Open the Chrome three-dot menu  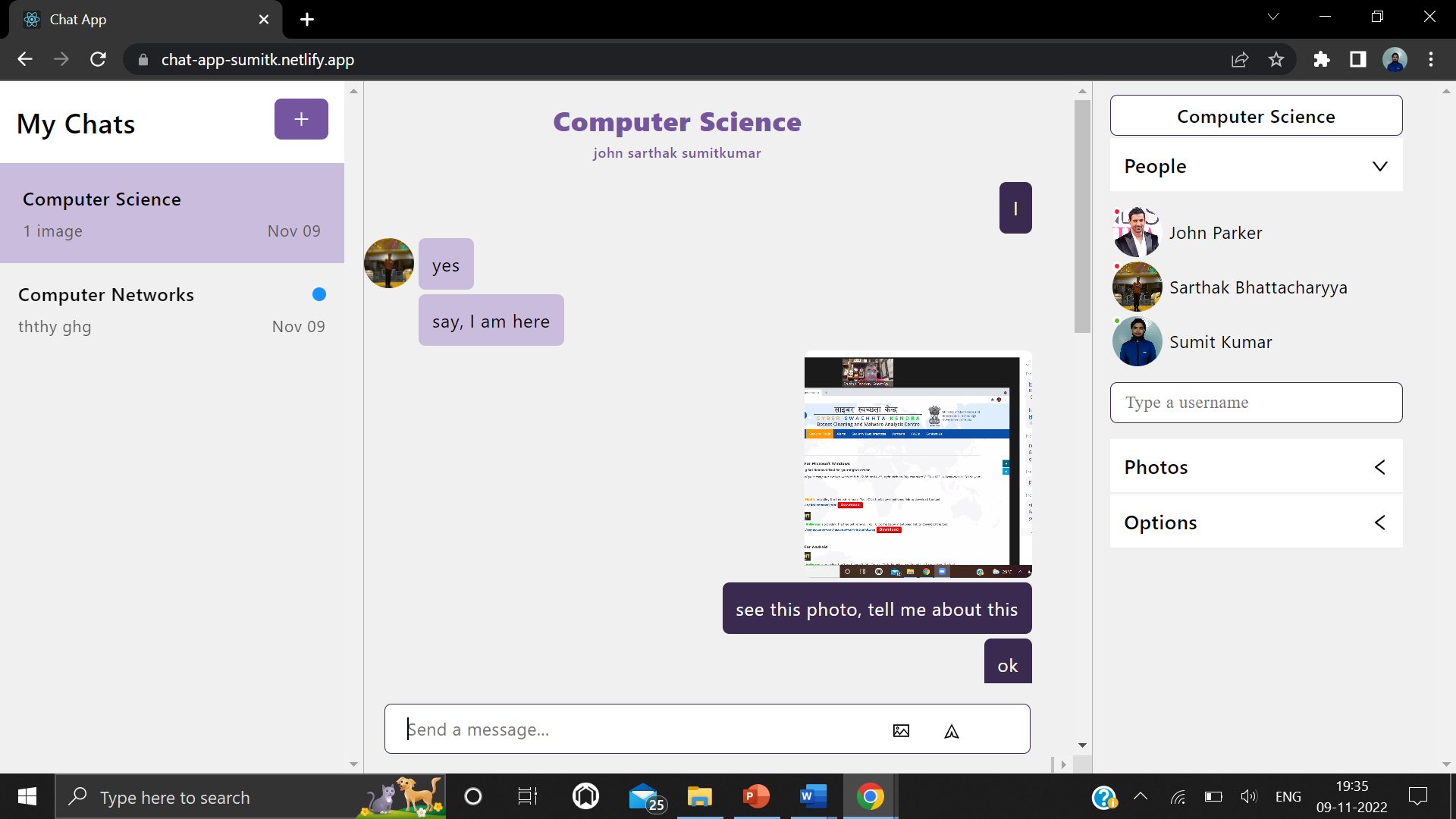(1432, 59)
